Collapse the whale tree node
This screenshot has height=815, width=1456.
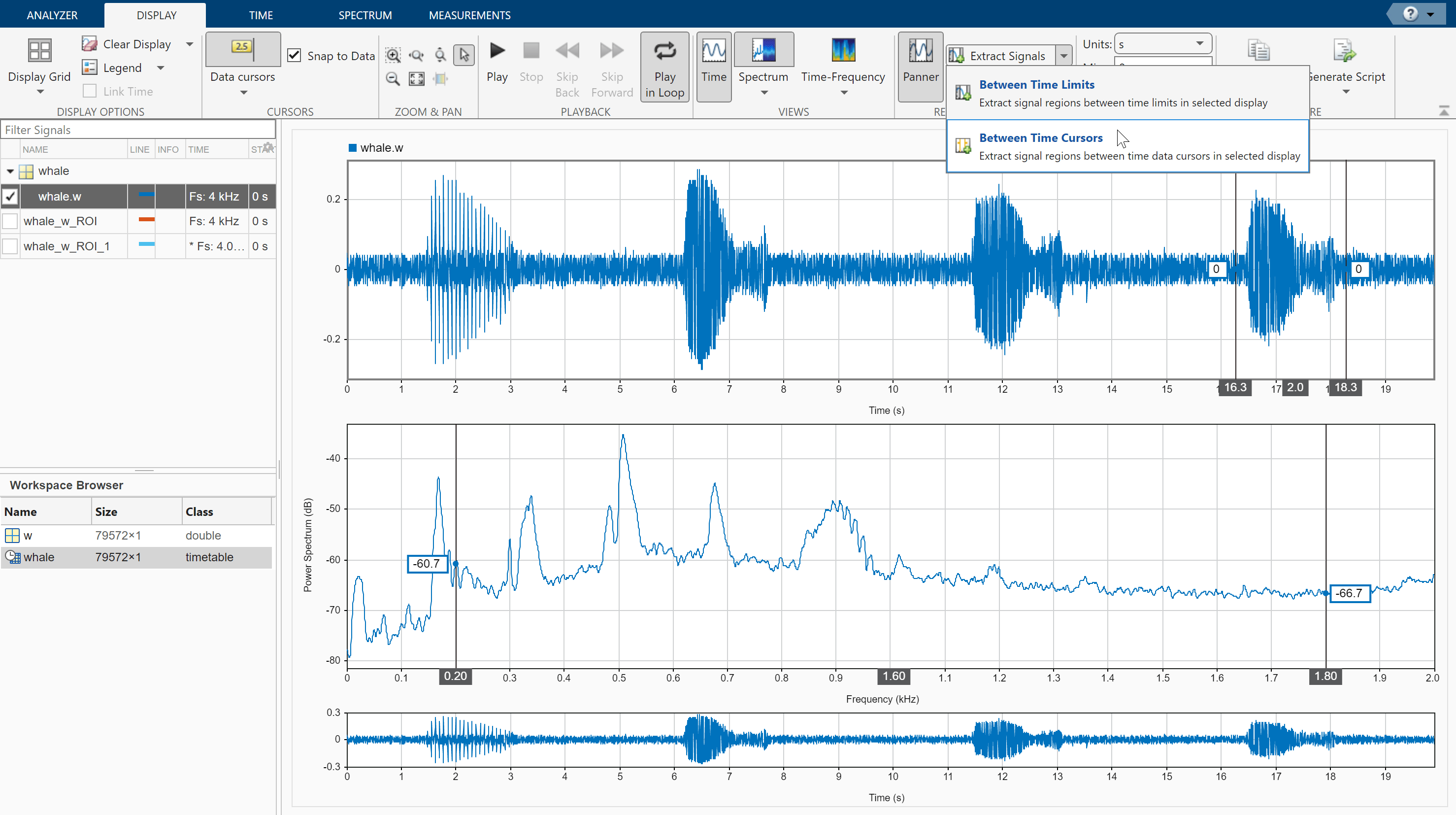[x=10, y=171]
